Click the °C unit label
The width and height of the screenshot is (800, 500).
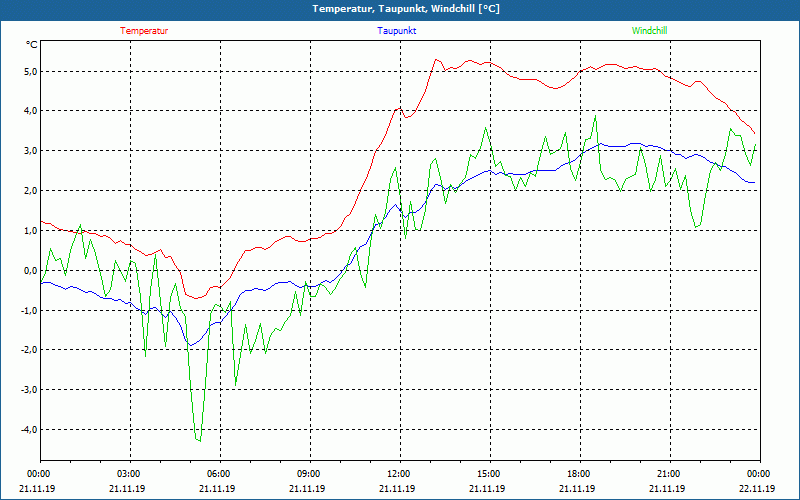click(x=32, y=45)
